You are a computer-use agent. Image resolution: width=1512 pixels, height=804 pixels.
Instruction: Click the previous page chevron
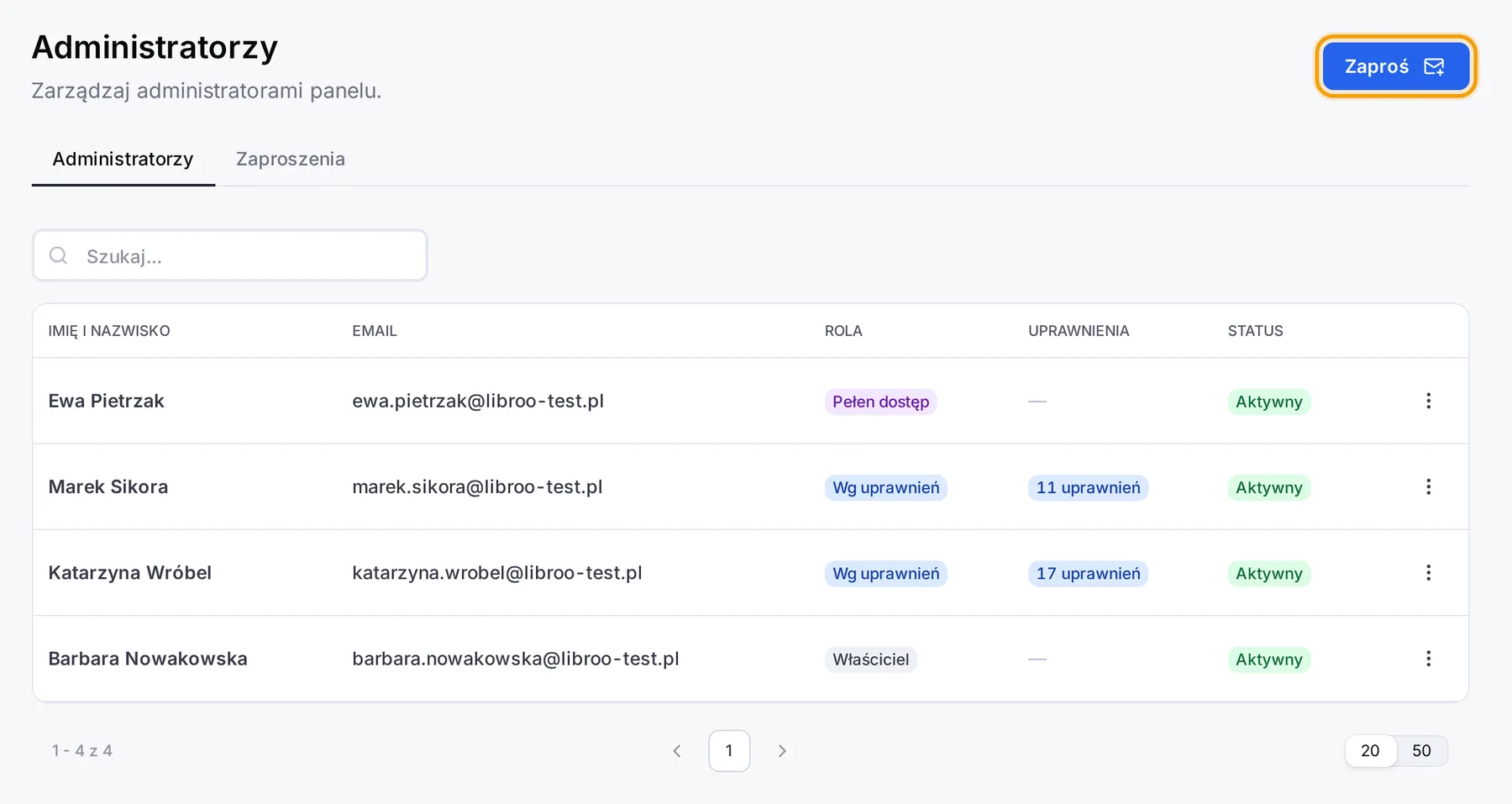tap(677, 751)
